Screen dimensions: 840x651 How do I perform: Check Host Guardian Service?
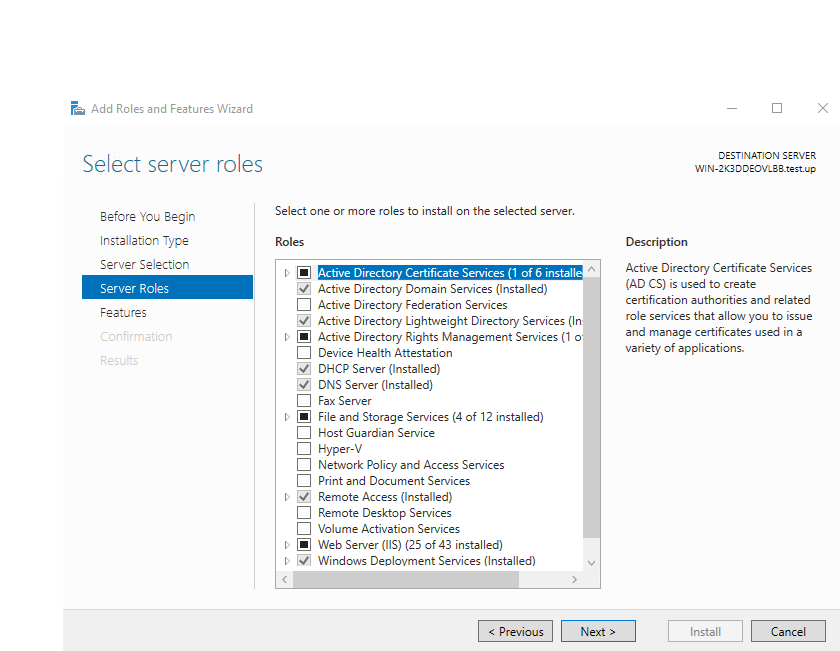304,433
